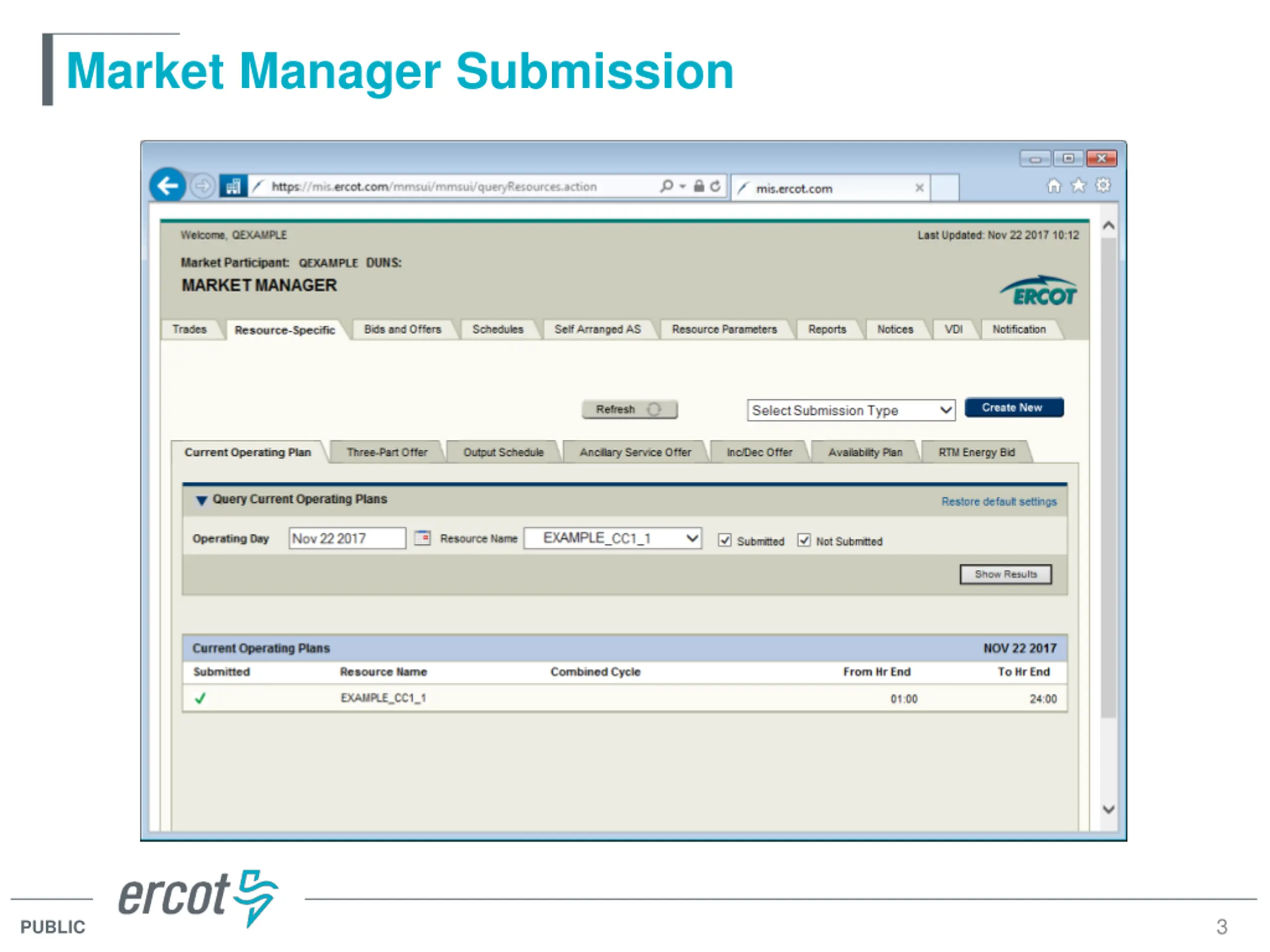
Task: Open a new blank browser tab
Action: point(945,187)
